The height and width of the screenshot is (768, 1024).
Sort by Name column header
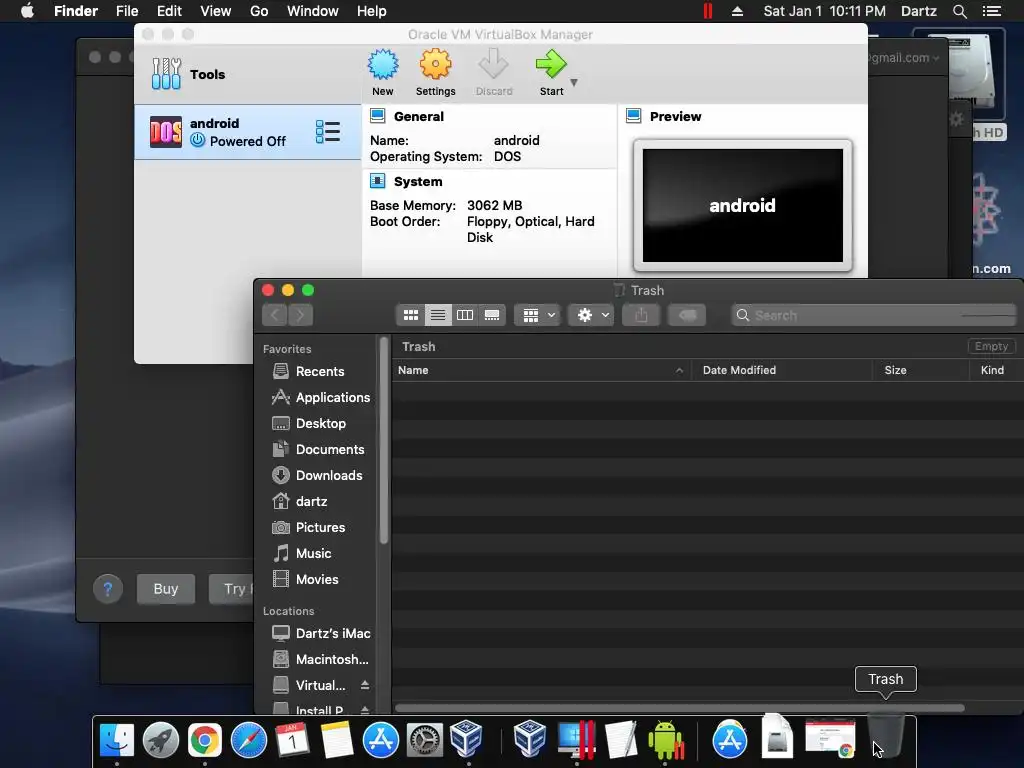point(541,370)
